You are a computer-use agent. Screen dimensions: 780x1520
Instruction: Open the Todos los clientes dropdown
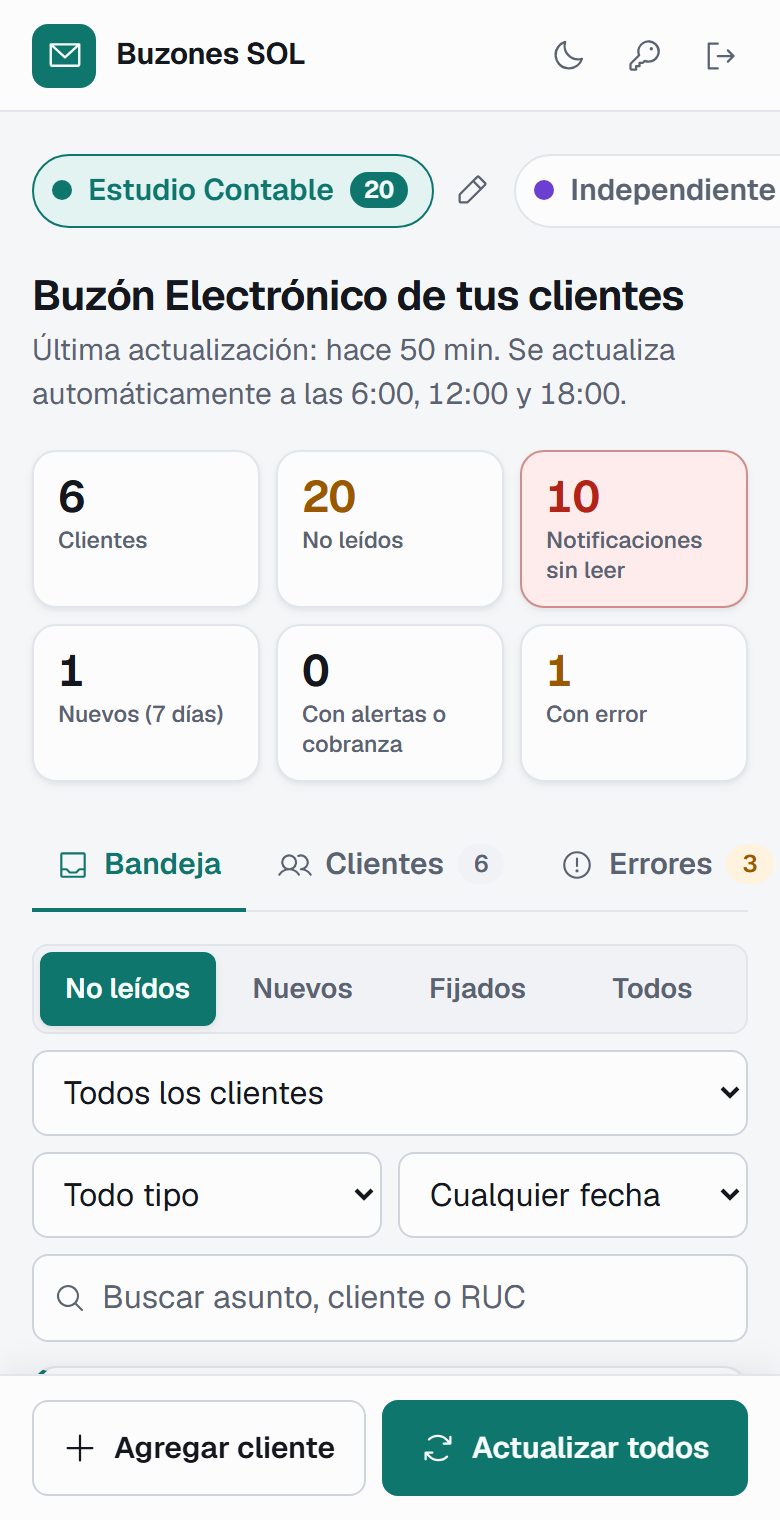point(390,1093)
